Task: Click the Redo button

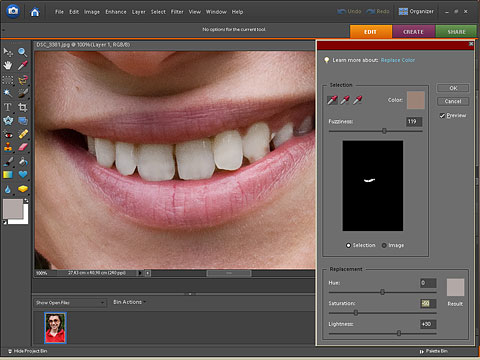Action: tap(378, 12)
